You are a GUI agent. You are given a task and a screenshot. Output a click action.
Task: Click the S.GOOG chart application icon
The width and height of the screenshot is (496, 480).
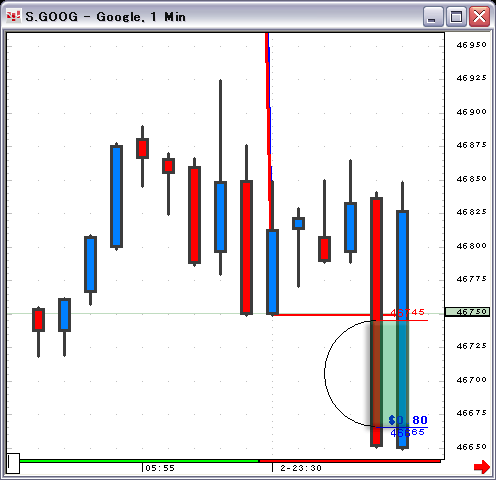[14, 16]
